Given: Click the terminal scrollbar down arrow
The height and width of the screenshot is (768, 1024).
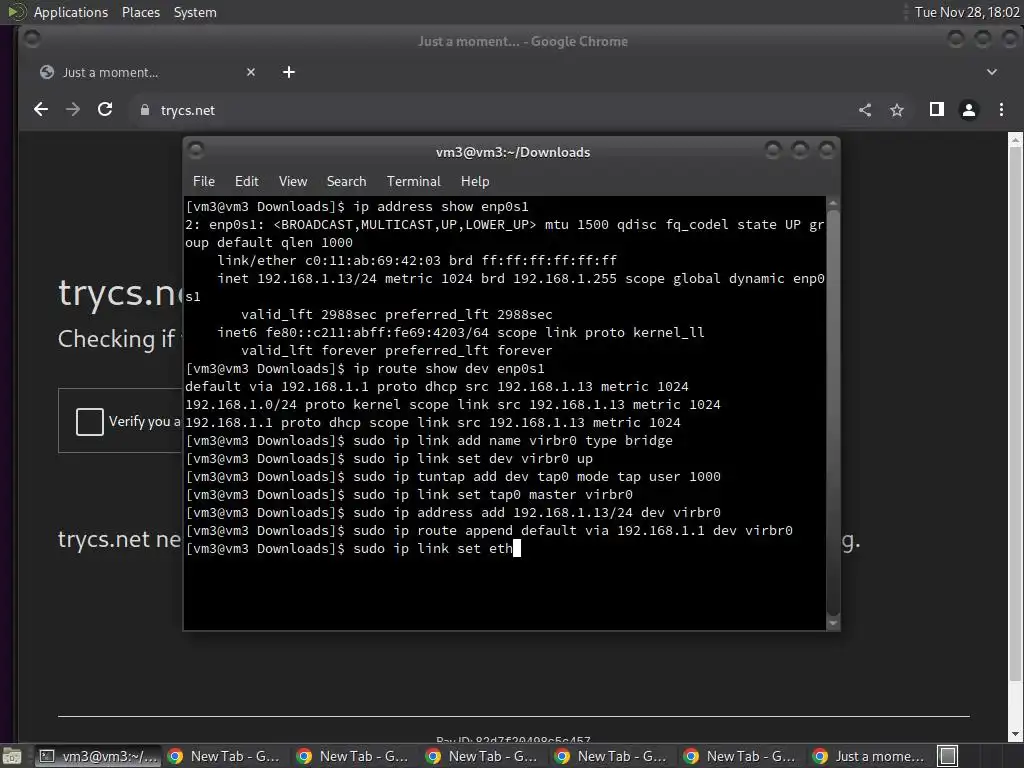Looking at the screenshot, I should tap(833, 623).
